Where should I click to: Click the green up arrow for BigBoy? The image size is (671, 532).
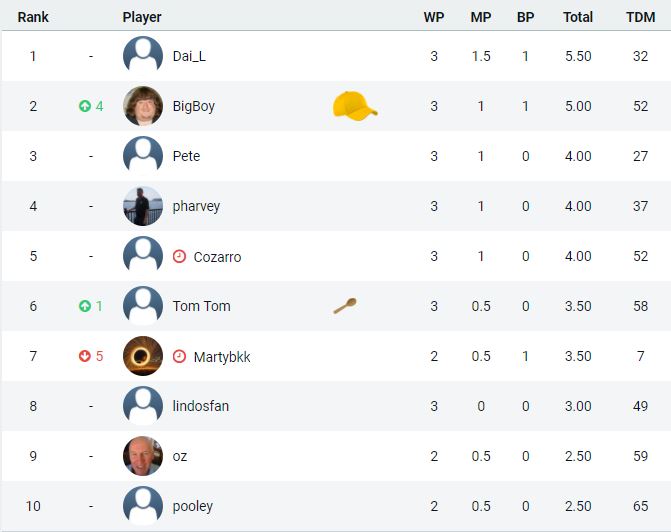(85, 106)
